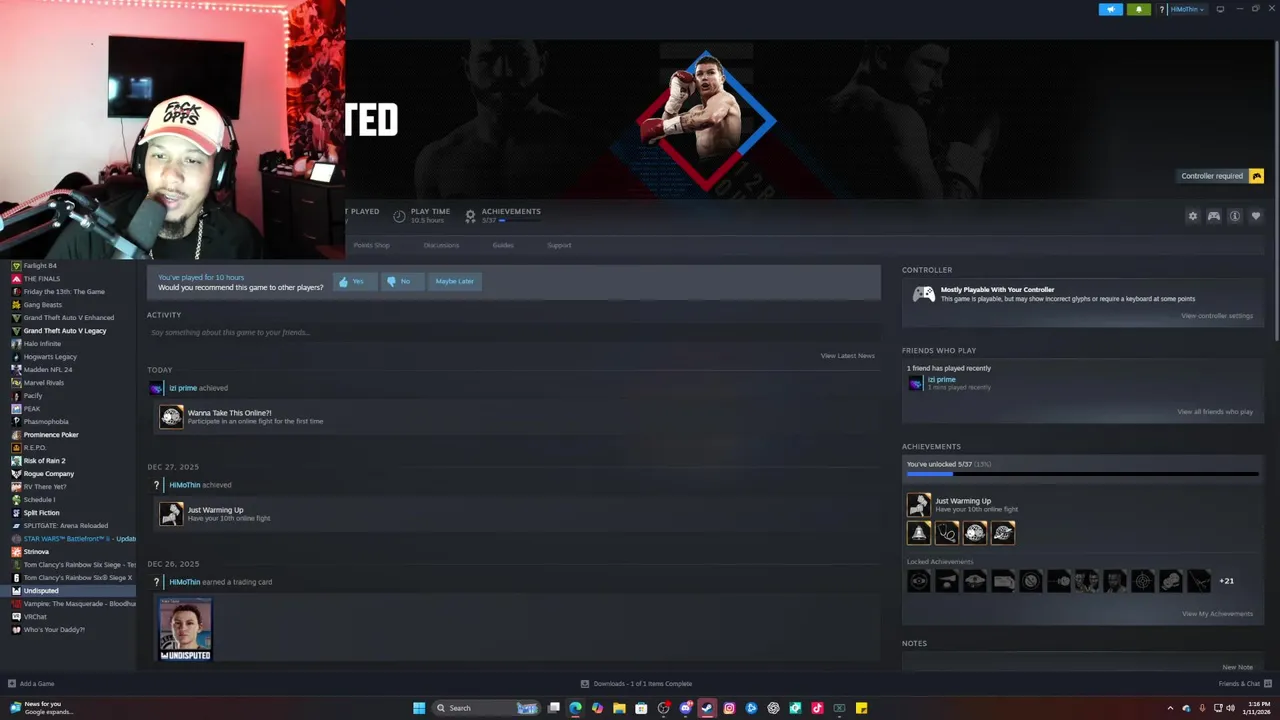
Task: Select Who's Your Daddy?! in library
Action: [54, 630]
